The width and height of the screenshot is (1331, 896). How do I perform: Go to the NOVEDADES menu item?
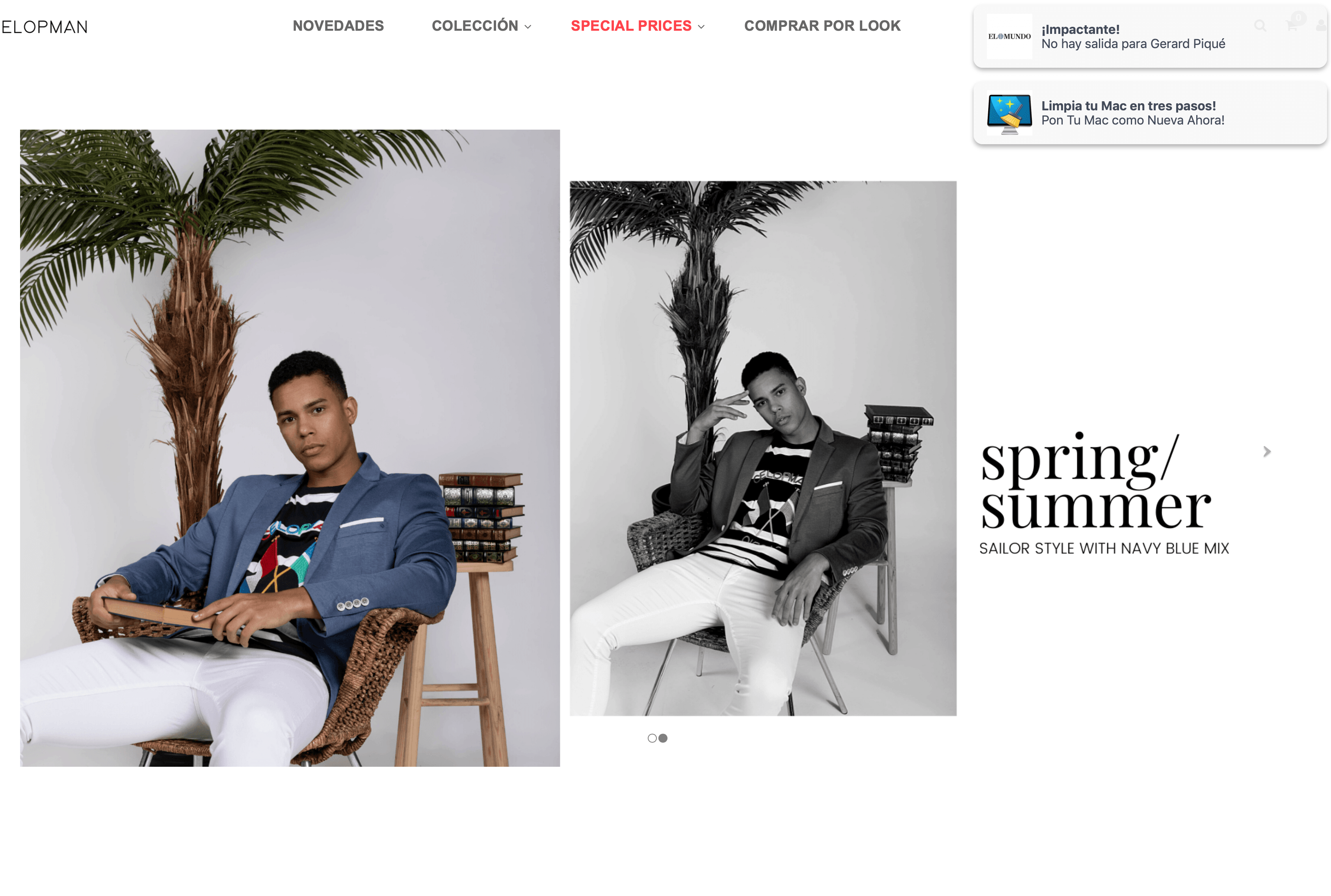(x=338, y=26)
